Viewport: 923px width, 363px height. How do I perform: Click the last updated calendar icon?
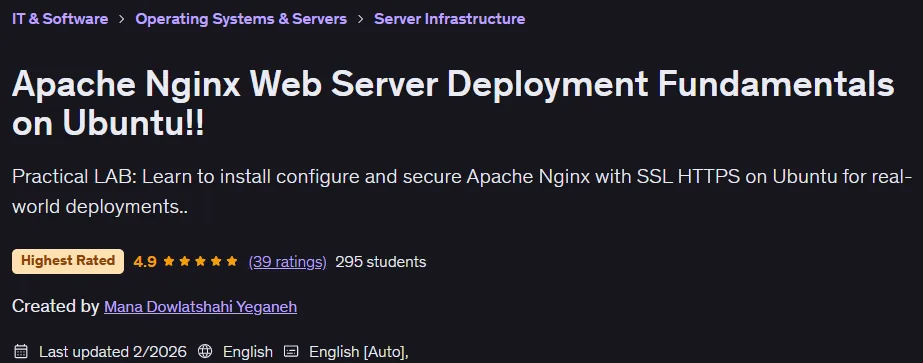pyautogui.click(x=21, y=352)
